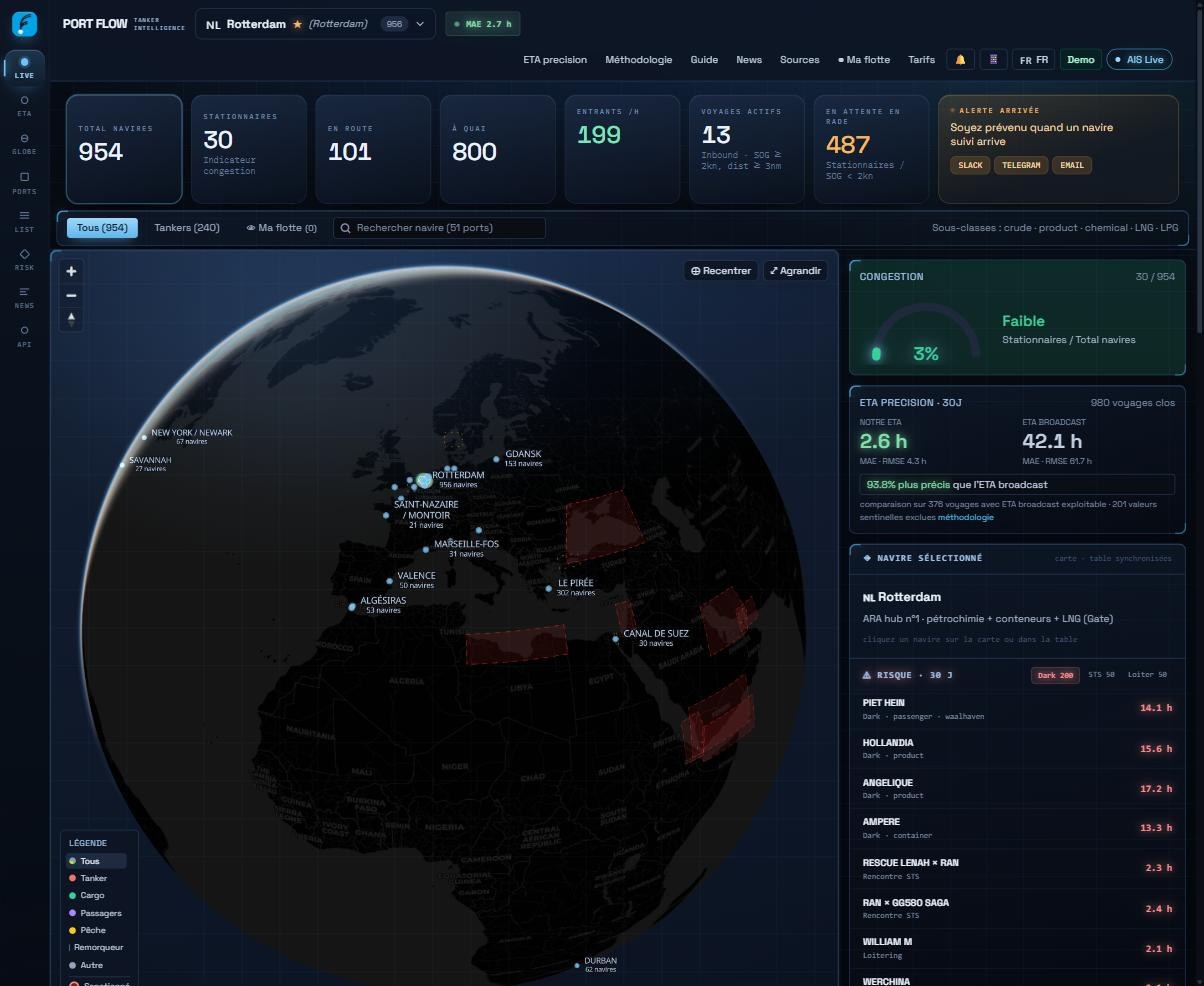Click the Rotterdam port marker on globe
The image size is (1204, 986).
[424, 481]
